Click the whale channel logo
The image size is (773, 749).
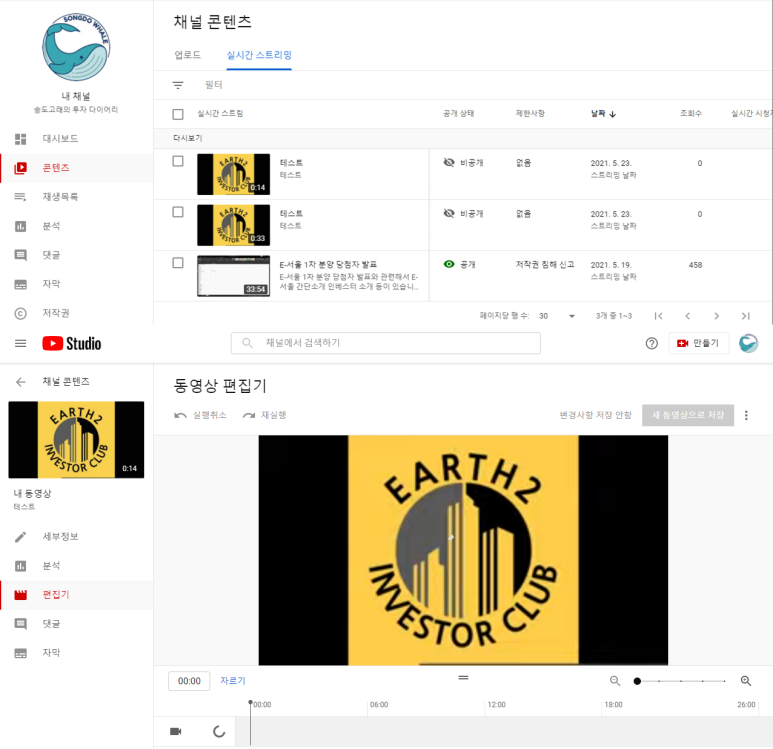tap(76, 47)
